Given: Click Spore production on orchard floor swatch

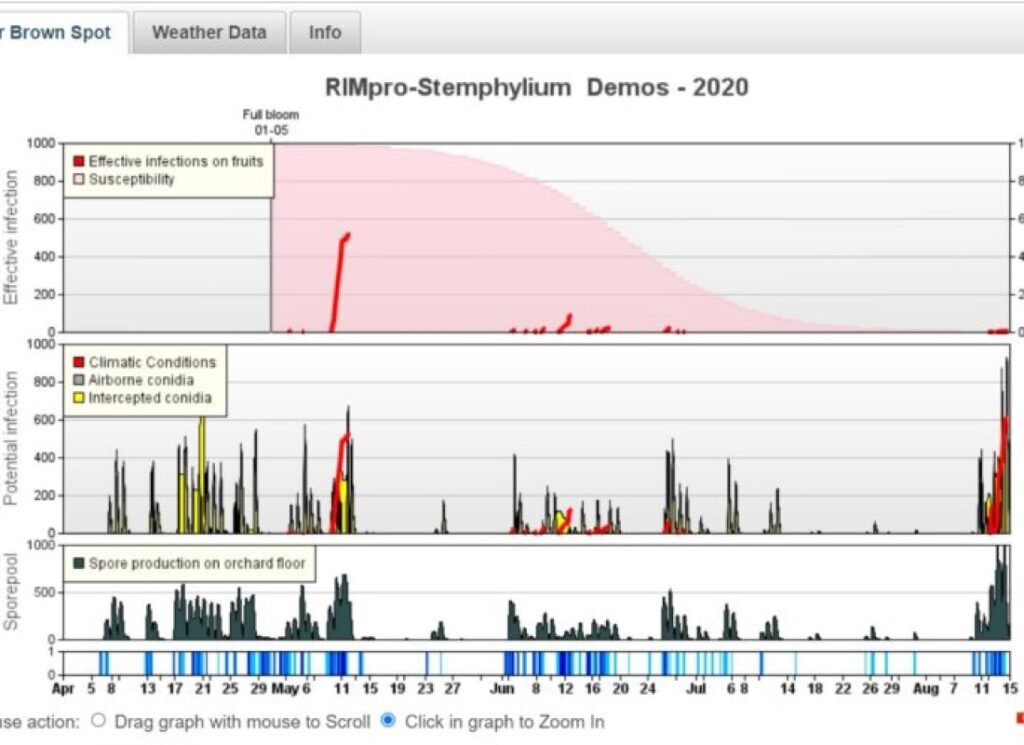Looking at the screenshot, I should coord(79,563).
